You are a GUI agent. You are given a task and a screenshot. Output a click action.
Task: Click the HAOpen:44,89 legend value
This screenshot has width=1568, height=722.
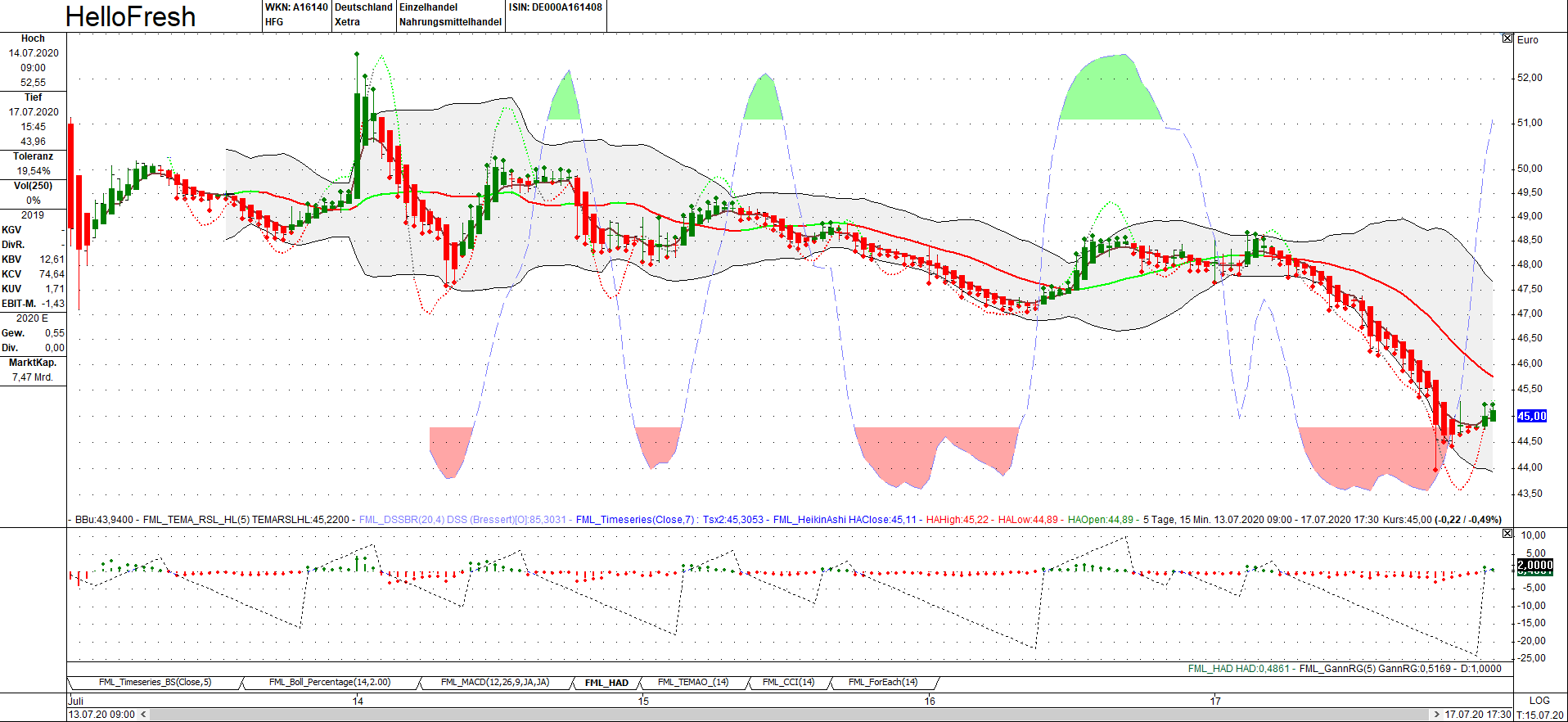pyautogui.click(x=1101, y=520)
